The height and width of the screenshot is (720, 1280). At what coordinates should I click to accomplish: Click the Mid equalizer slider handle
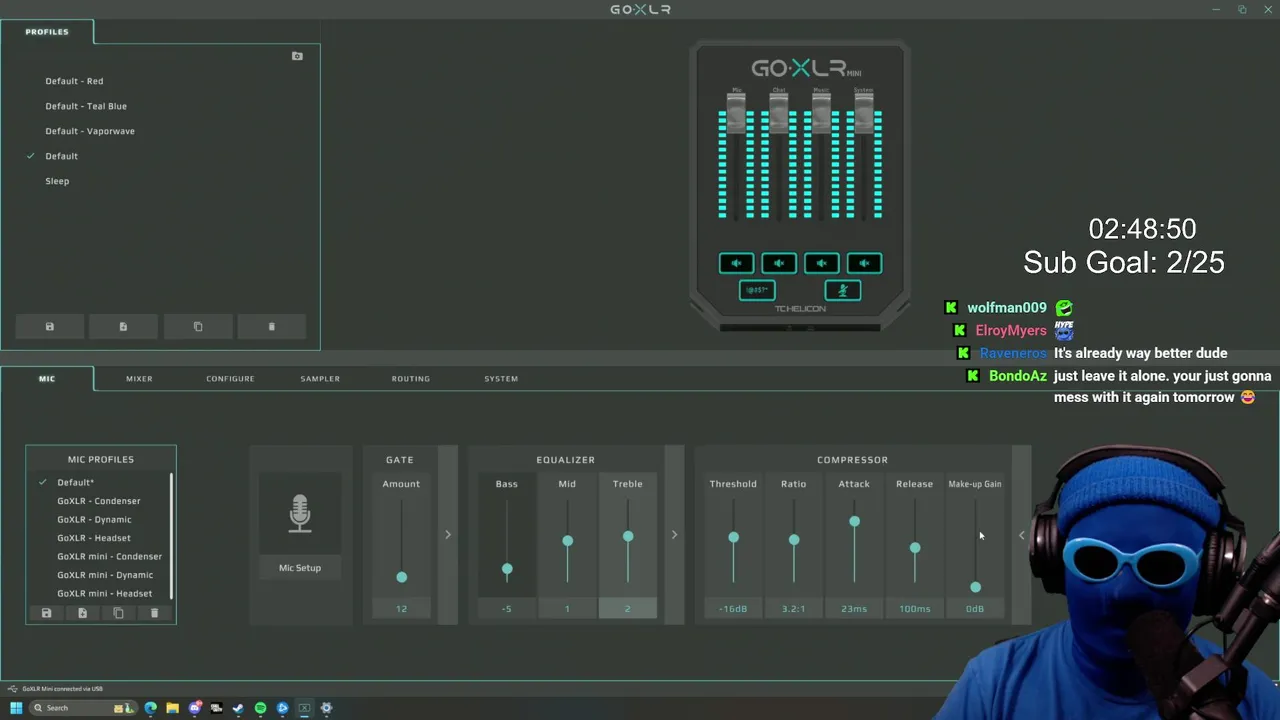pos(567,541)
